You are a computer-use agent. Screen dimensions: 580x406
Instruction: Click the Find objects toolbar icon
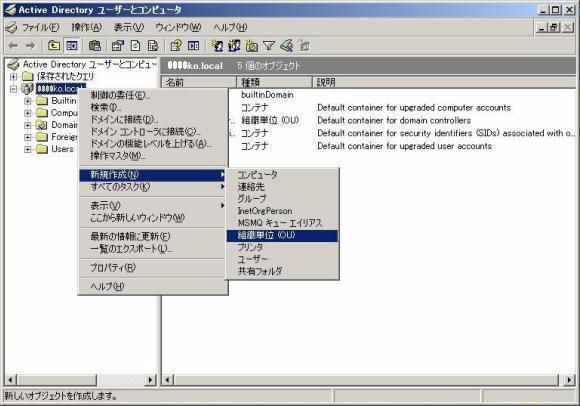pyautogui.click(x=287, y=46)
